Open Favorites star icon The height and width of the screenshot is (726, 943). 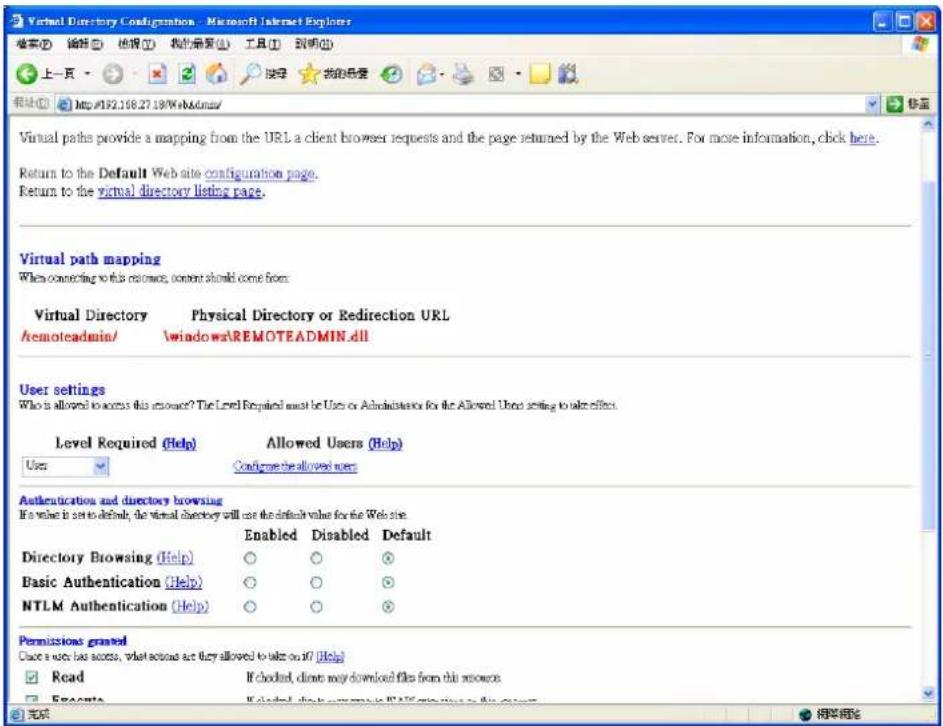[x=309, y=74]
